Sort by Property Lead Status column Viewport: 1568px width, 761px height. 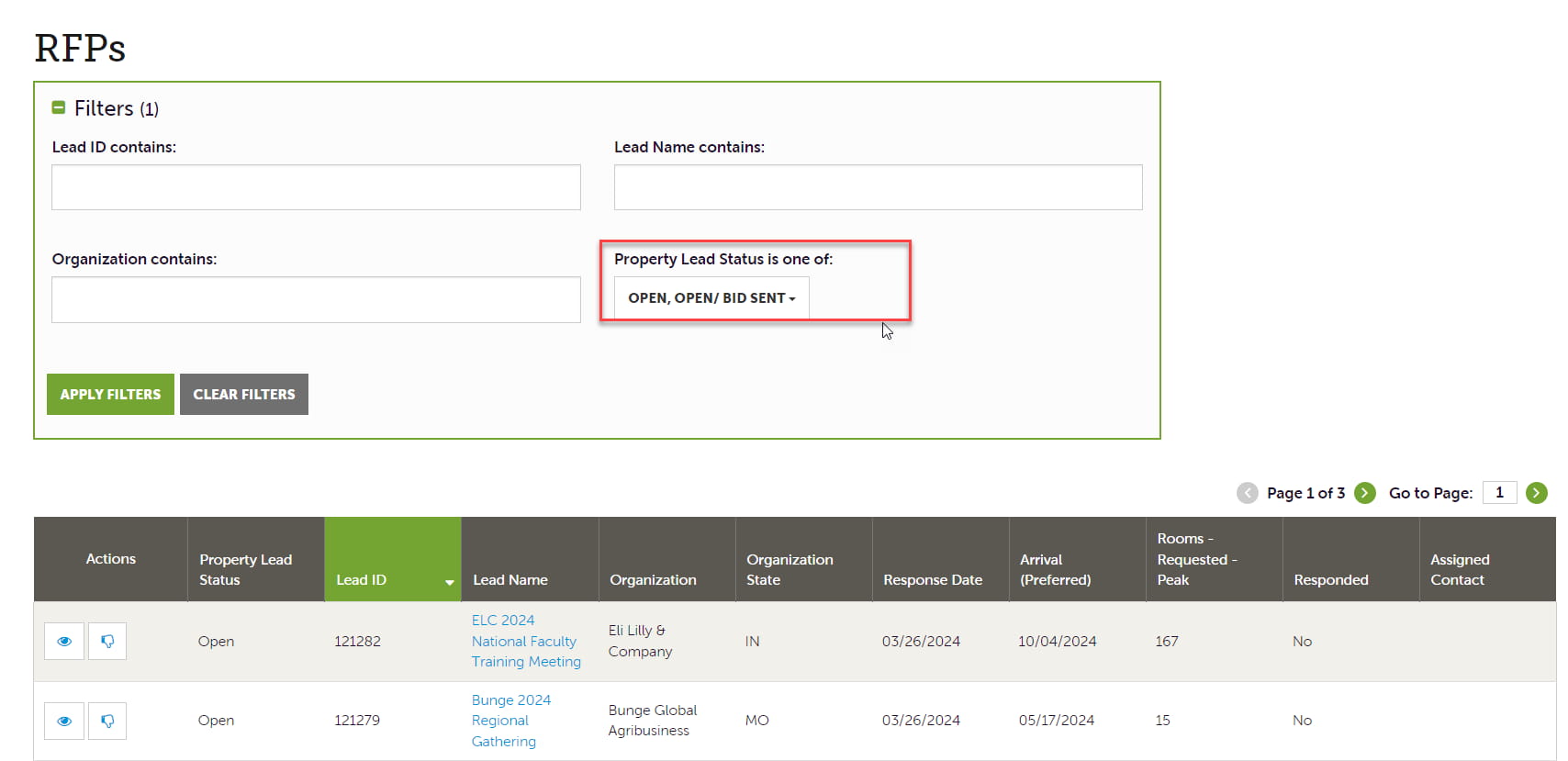click(x=256, y=559)
